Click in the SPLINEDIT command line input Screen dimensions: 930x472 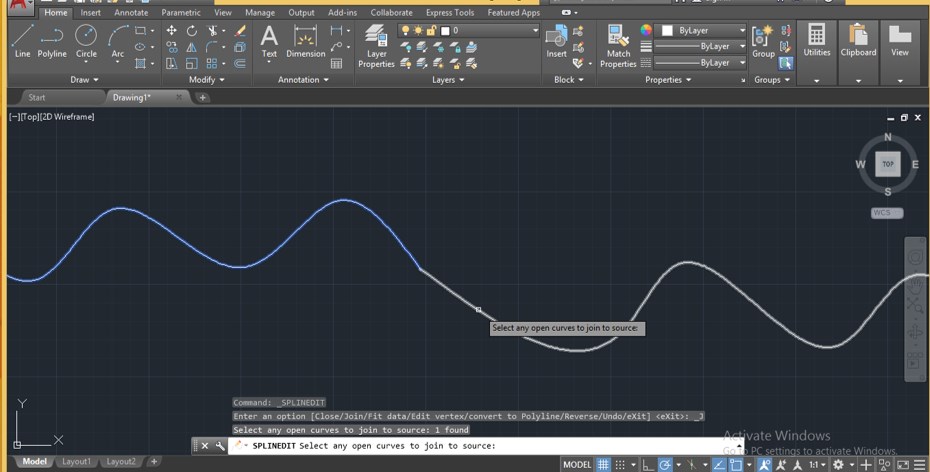600,446
